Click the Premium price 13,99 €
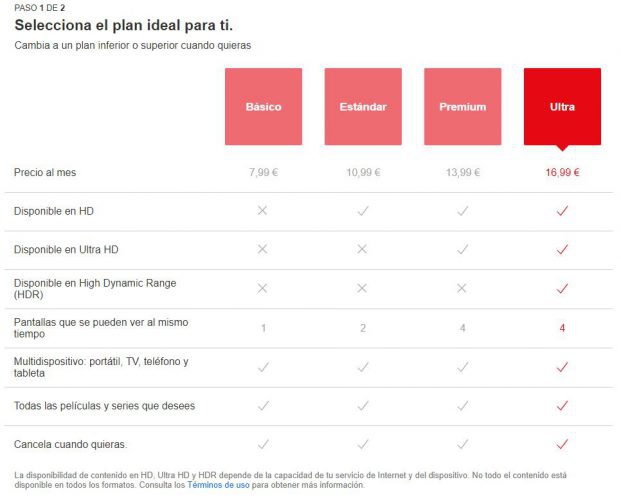The width and height of the screenshot is (621, 500). pyautogui.click(x=462, y=173)
